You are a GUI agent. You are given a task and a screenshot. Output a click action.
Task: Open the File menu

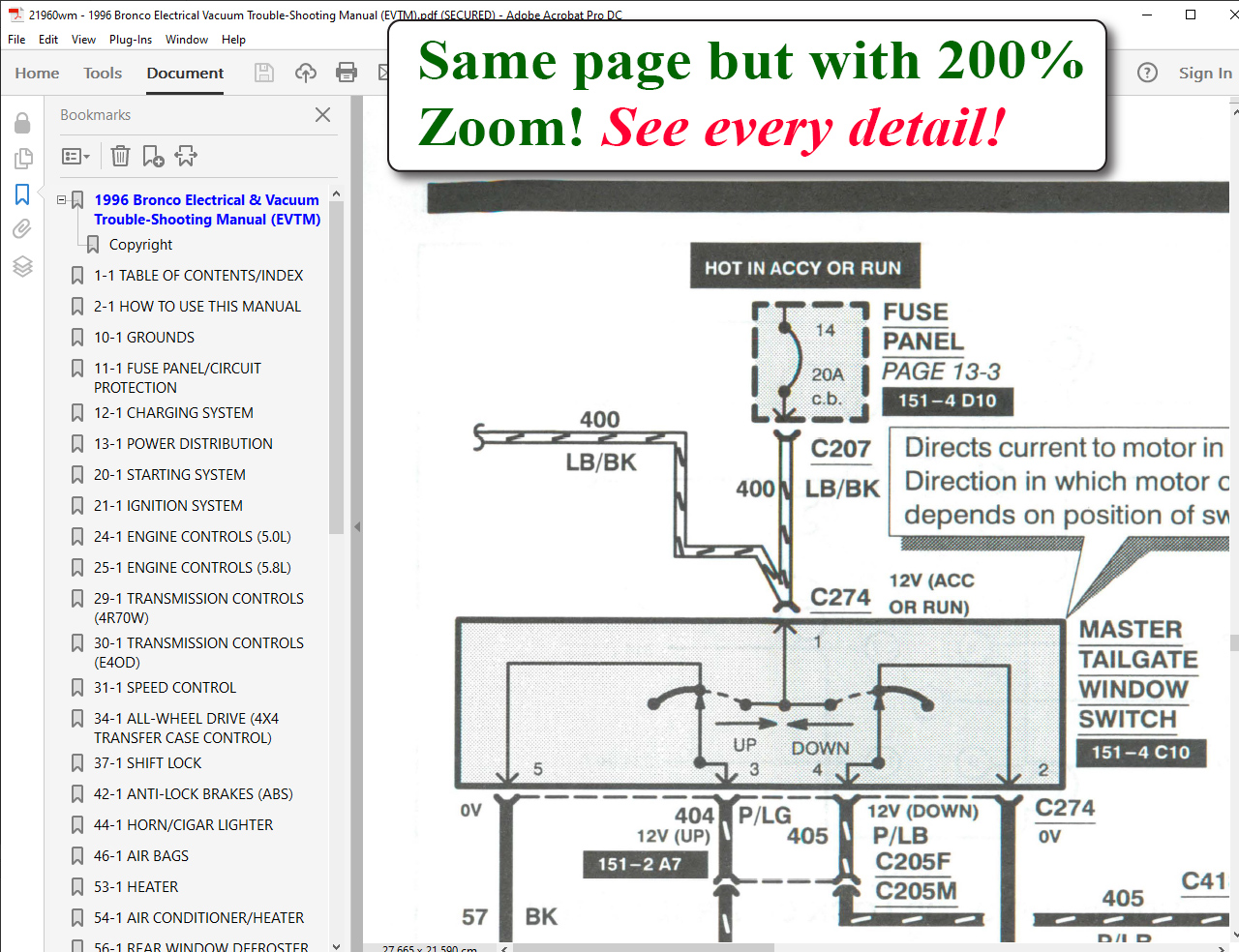point(16,40)
